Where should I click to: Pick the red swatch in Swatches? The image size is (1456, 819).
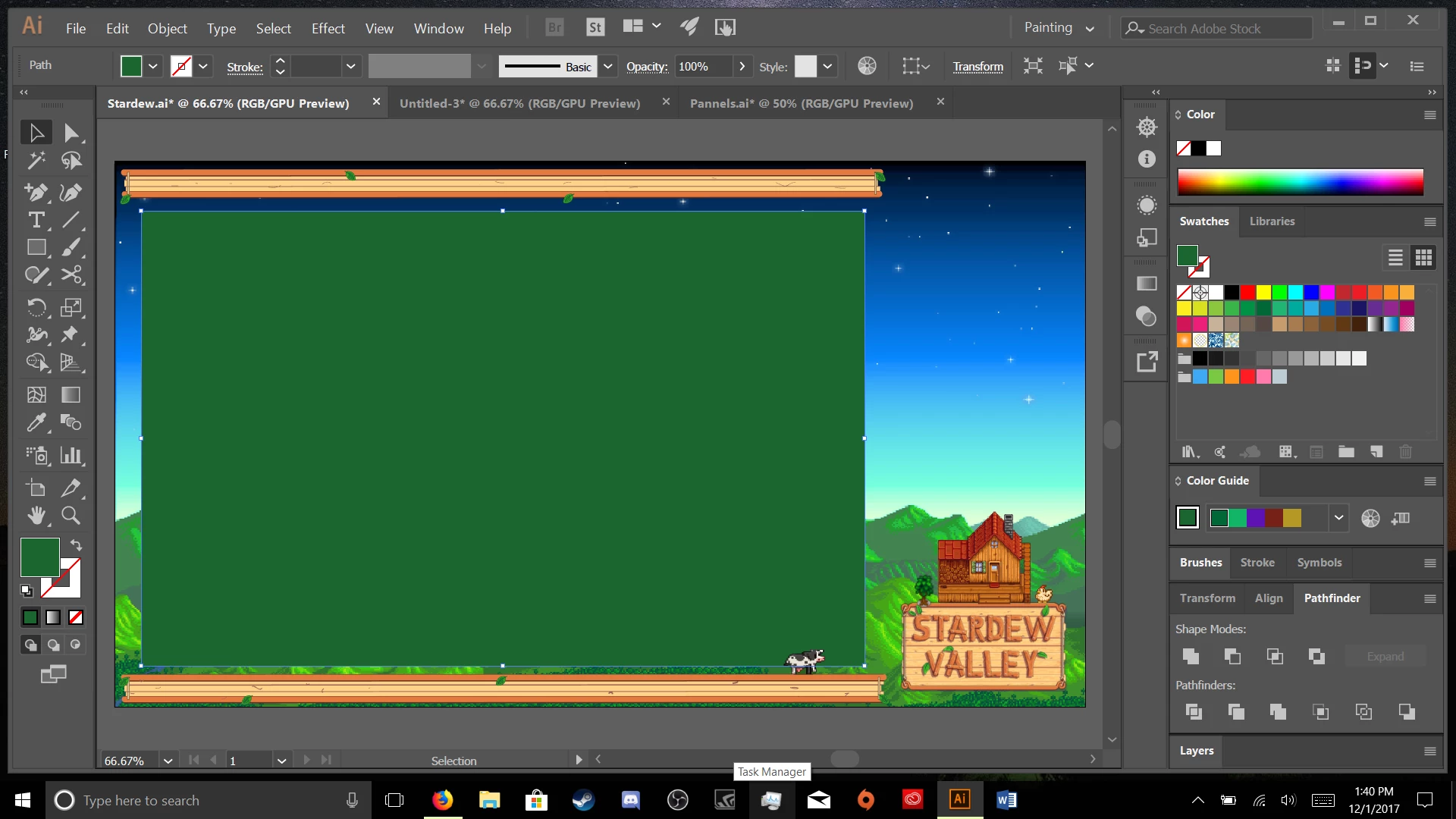(x=1247, y=292)
